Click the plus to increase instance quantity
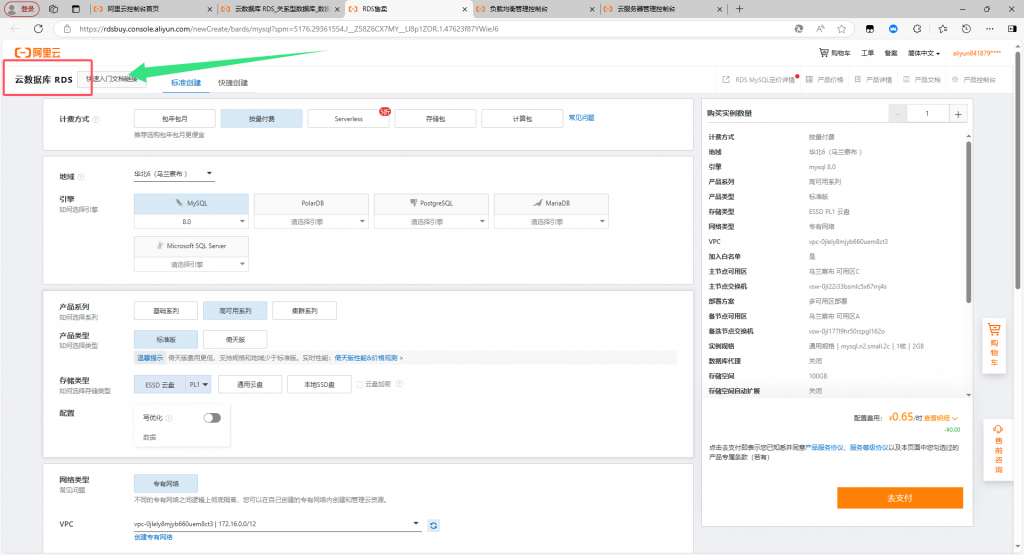 (958, 114)
